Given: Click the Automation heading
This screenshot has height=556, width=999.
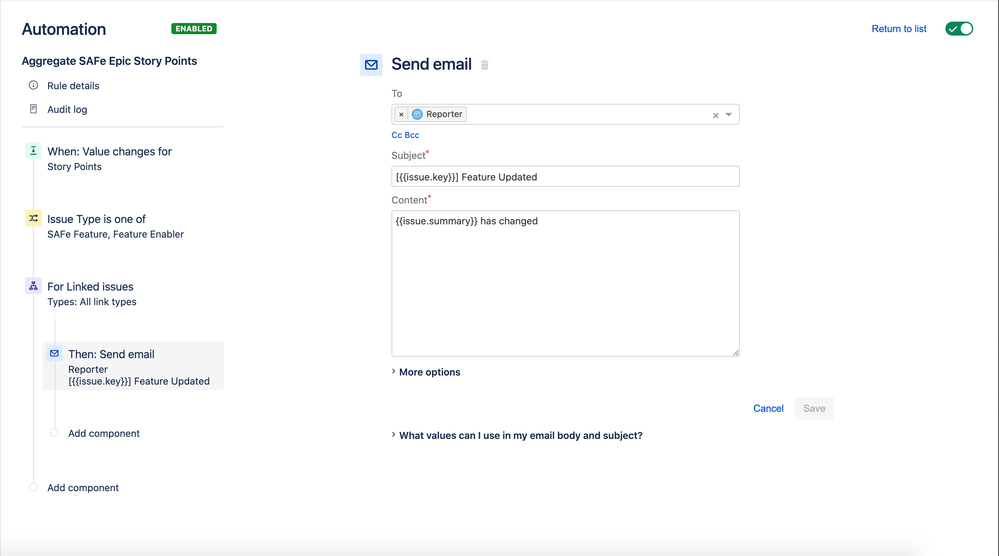Looking at the screenshot, I should (64, 29).
